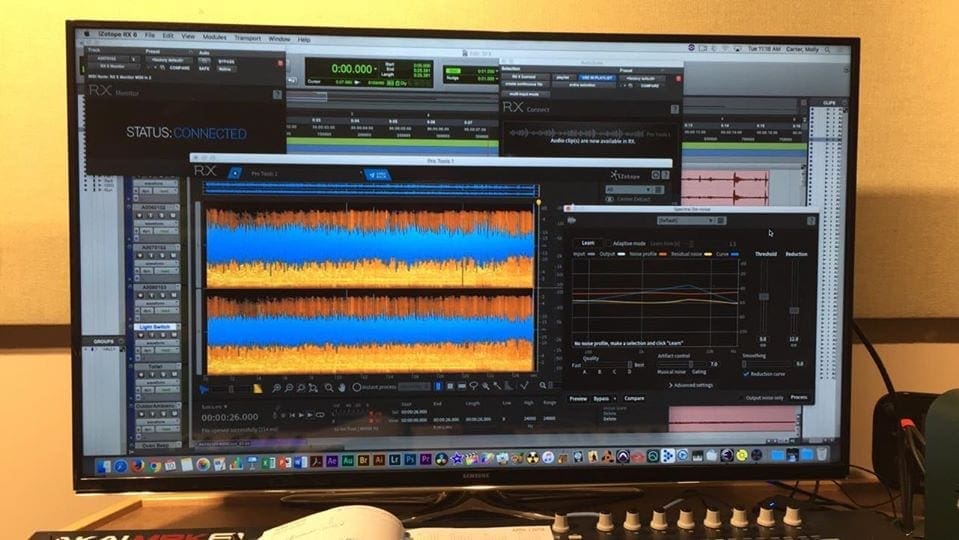Open the De-noise preset menu icon
This screenshot has width=959, height=540.
click(721, 221)
